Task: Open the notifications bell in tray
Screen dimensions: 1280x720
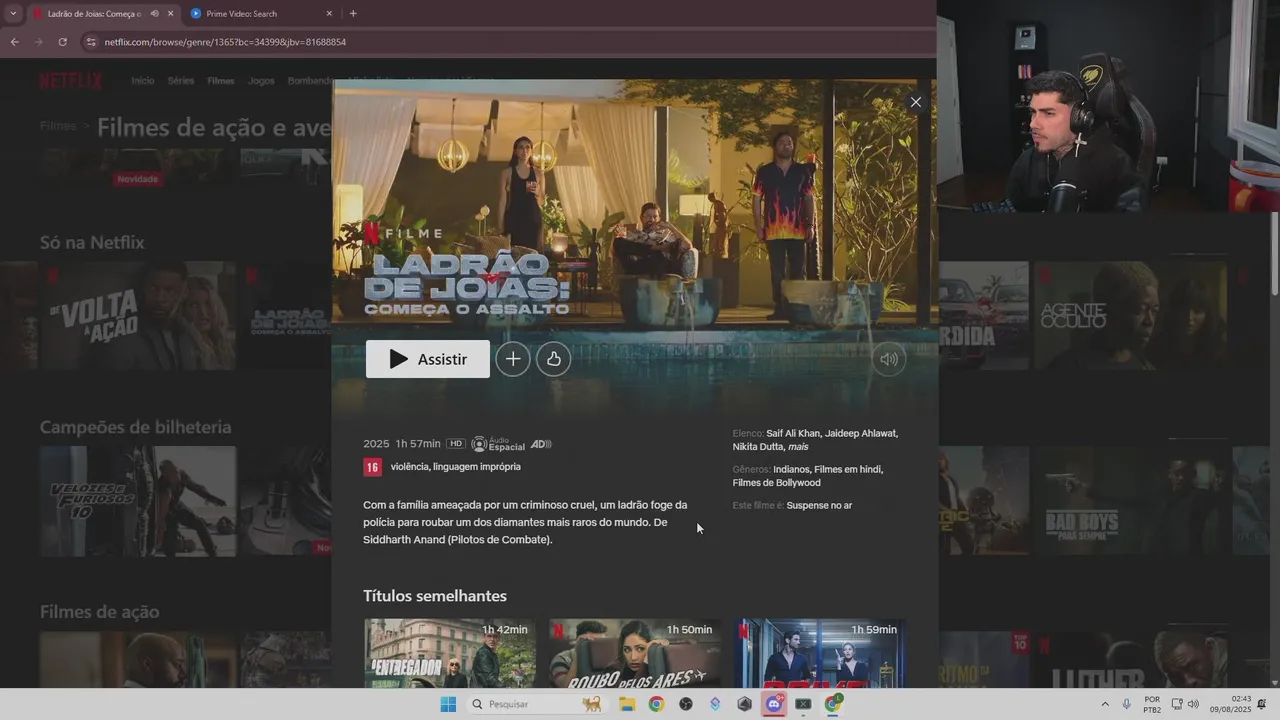Action: click(1262, 704)
